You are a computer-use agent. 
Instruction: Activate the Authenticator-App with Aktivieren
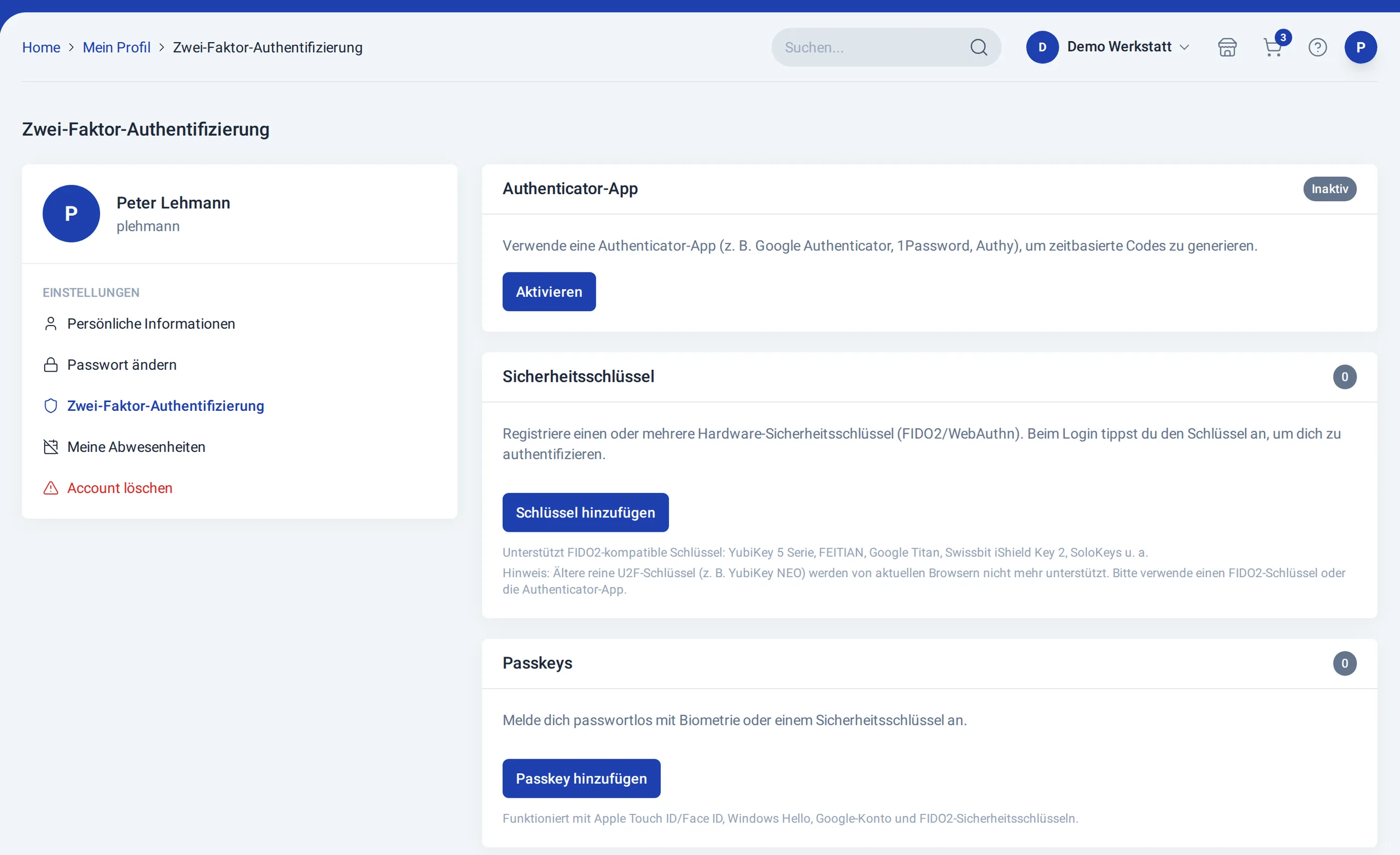tap(549, 292)
